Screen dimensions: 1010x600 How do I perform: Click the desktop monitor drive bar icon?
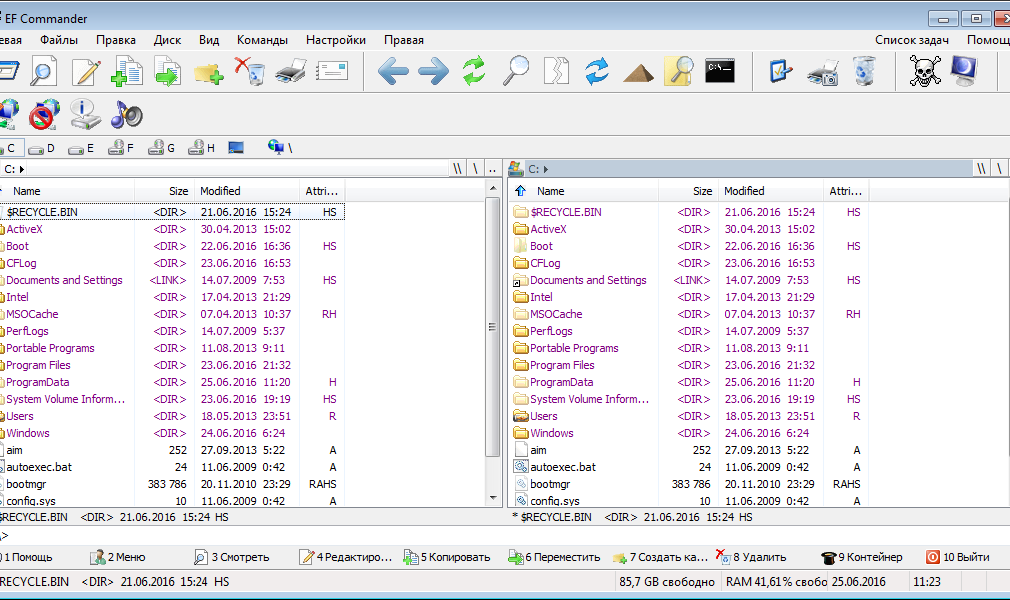tap(236, 148)
